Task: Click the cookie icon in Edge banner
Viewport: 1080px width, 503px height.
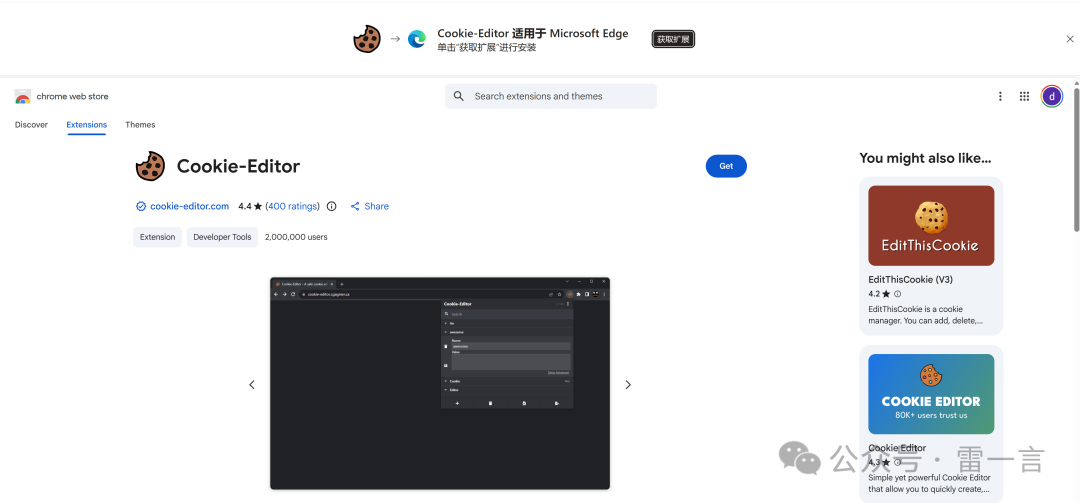Action: 367,39
